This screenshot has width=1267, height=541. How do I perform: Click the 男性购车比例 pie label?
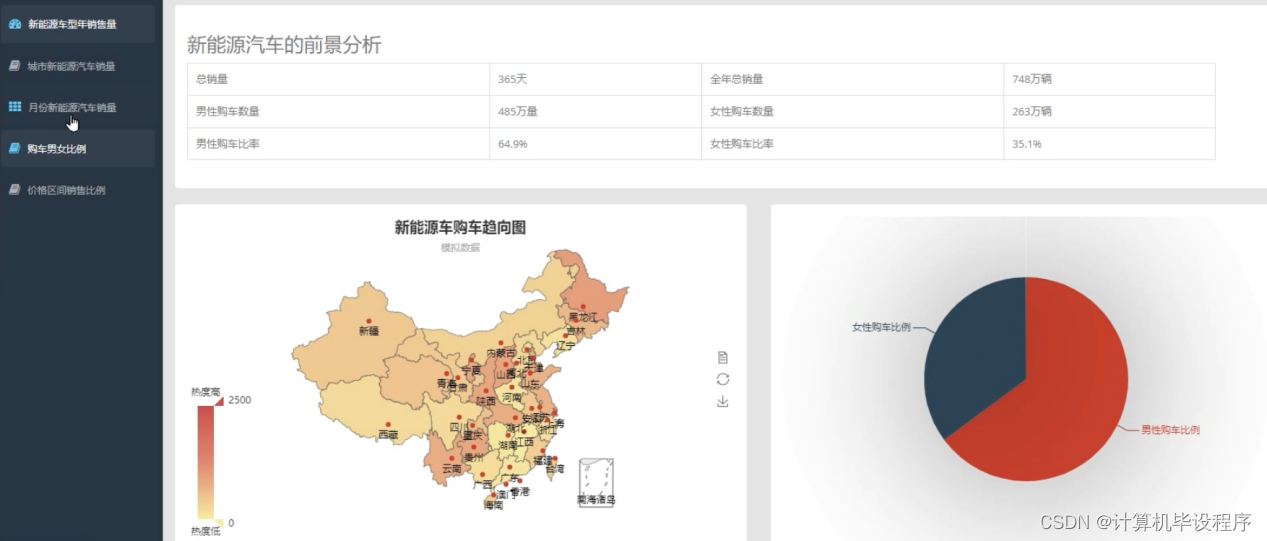click(1170, 430)
